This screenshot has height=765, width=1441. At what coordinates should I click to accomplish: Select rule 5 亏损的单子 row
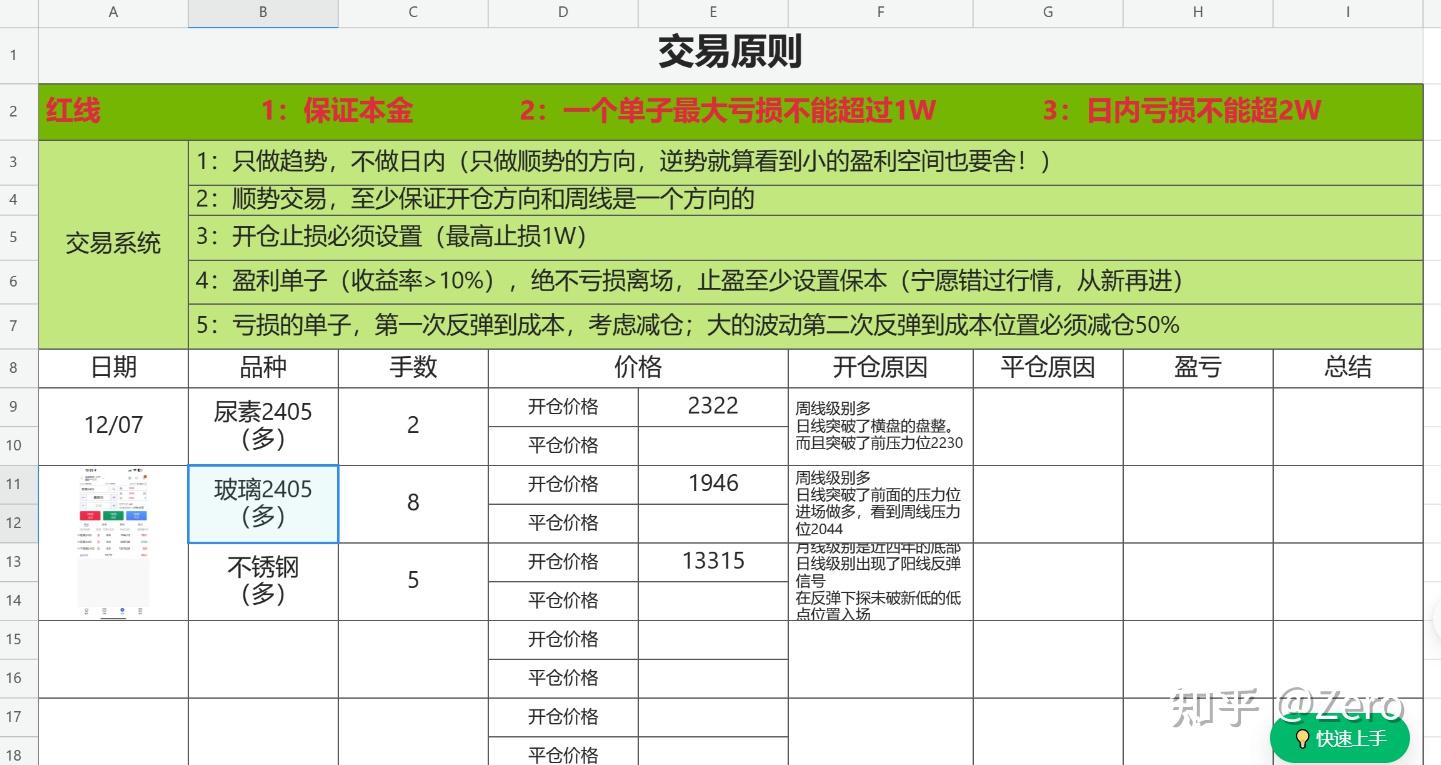pyautogui.click(x=805, y=326)
